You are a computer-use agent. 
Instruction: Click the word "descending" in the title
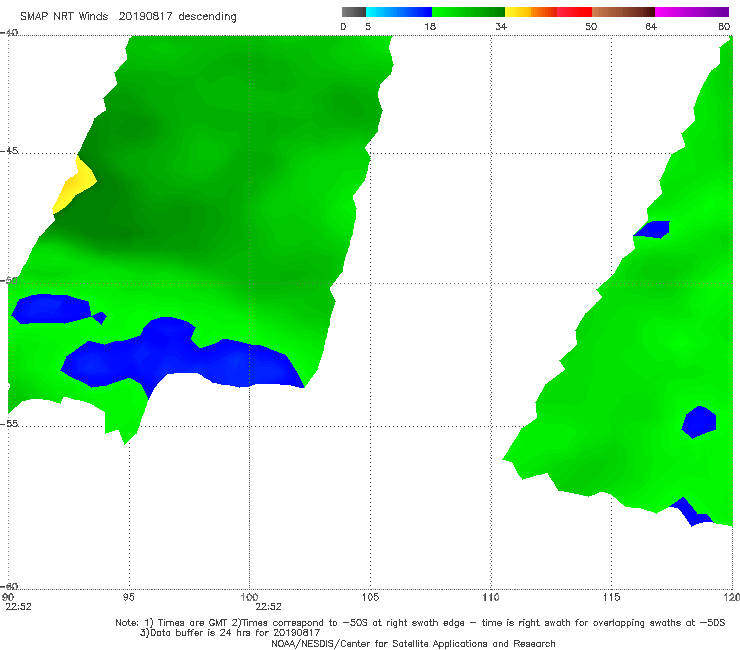click(x=208, y=17)
